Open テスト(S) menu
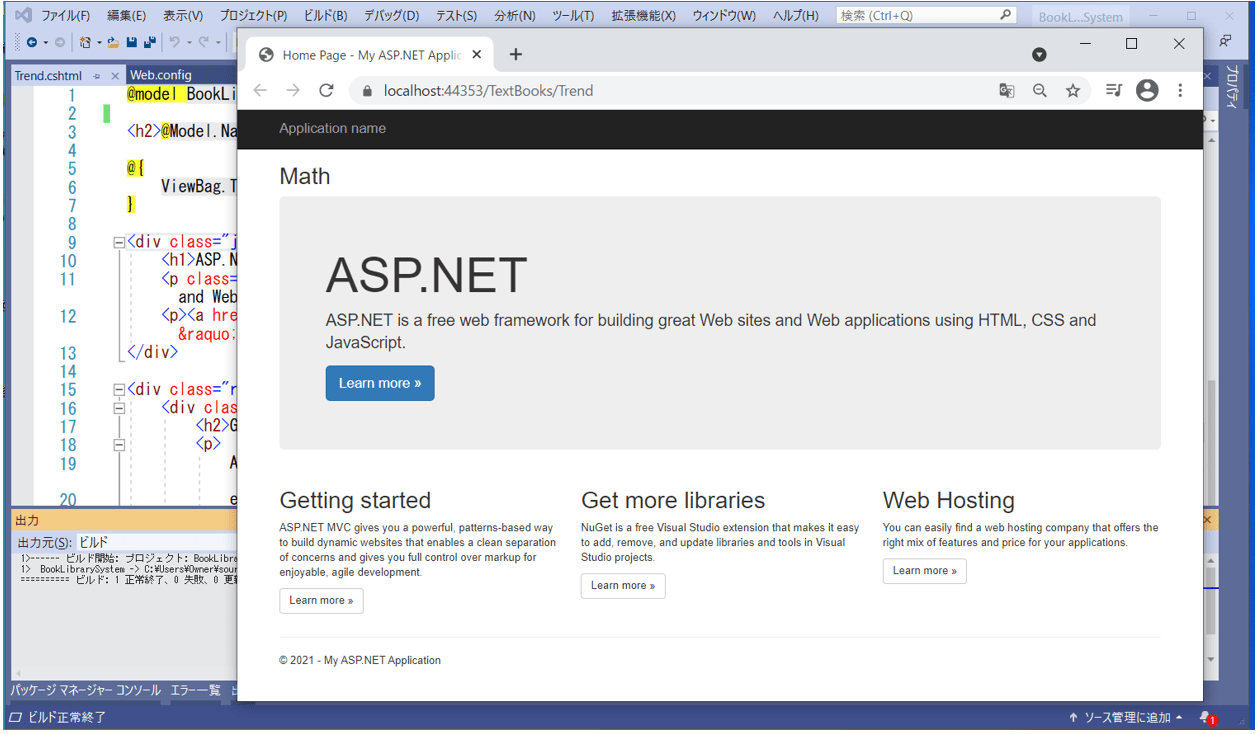The height and width of the screenshot is (734, 1258). [456, 16]
